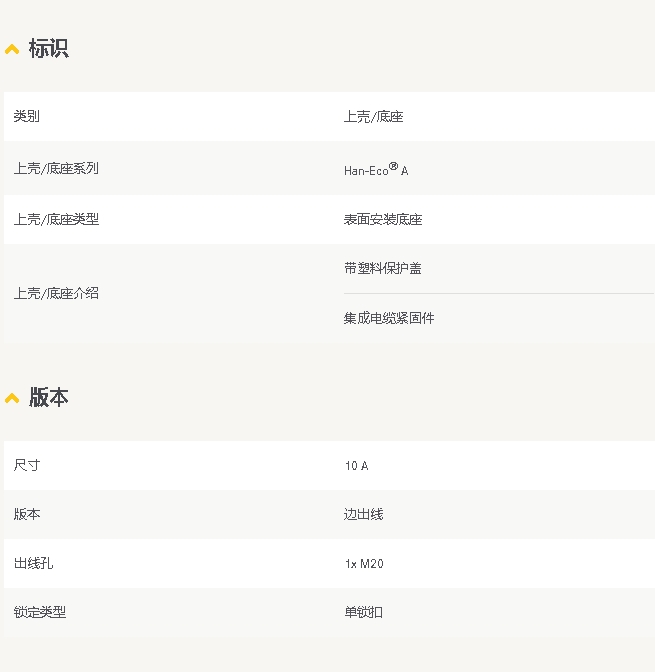Select the 出线孔 row label
Screen dimensions: 655x672
(34, 564)
